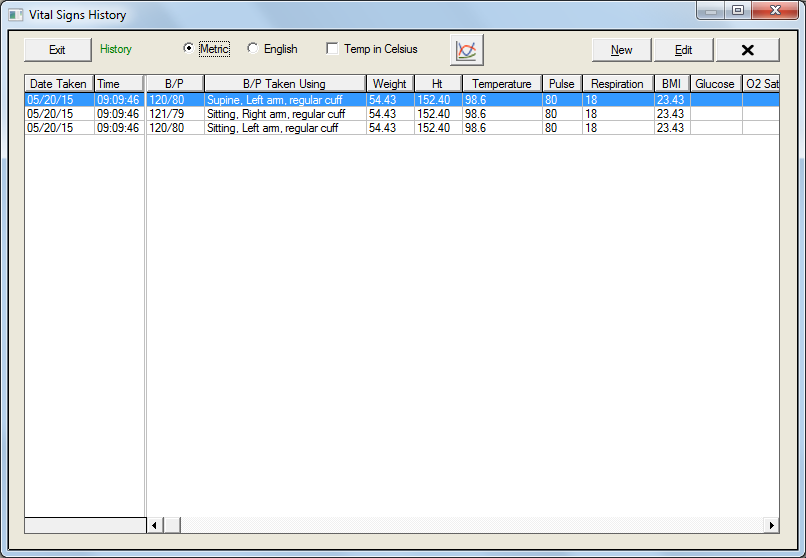Click the BMI column header
This screenshot has width=806, height=558.
(670, 84)
